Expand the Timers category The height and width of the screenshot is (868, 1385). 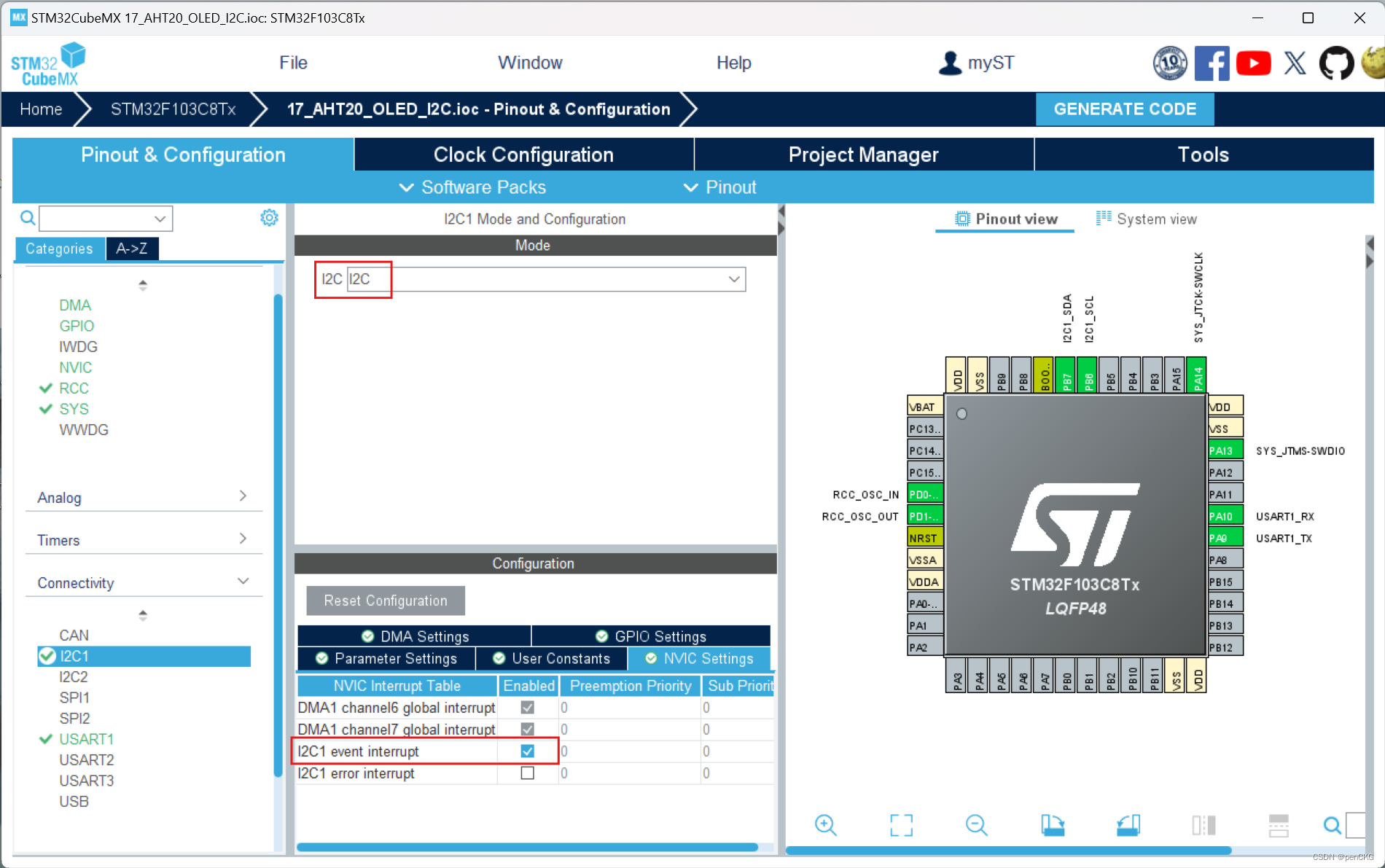point(144,539)
